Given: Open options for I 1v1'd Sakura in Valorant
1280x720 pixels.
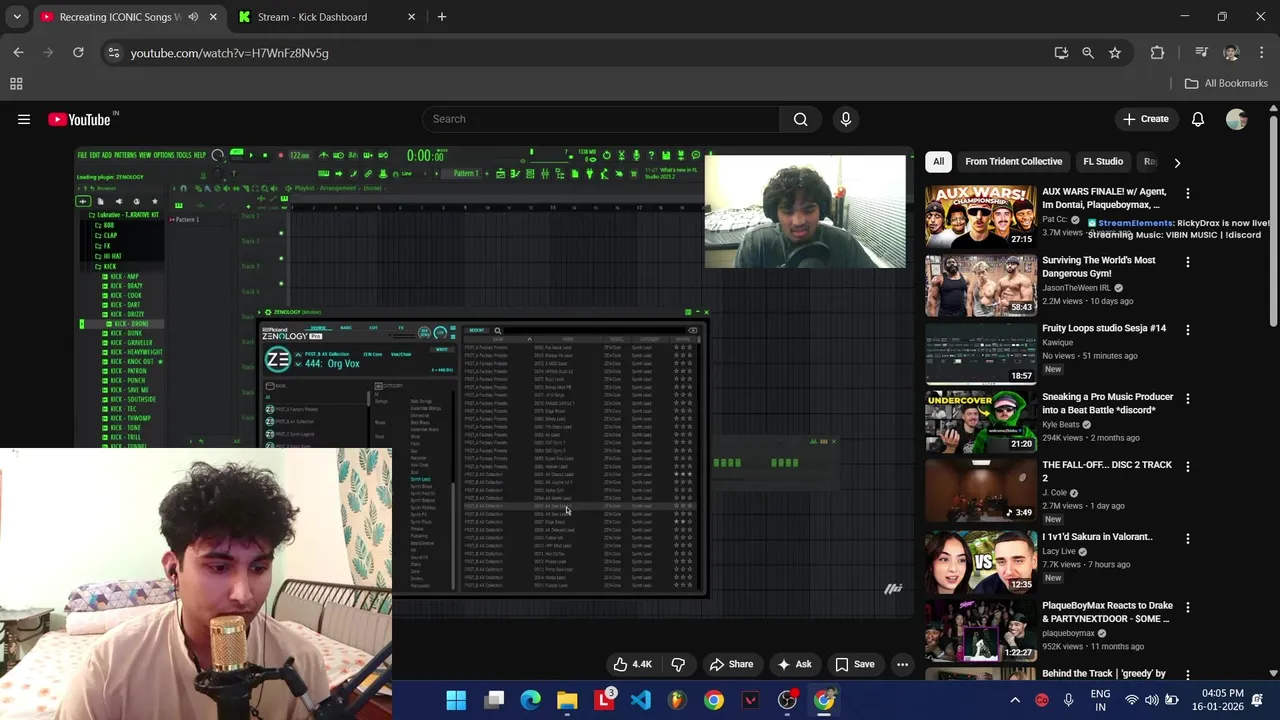Looking at the screenshot, I should click(1188, 538).
